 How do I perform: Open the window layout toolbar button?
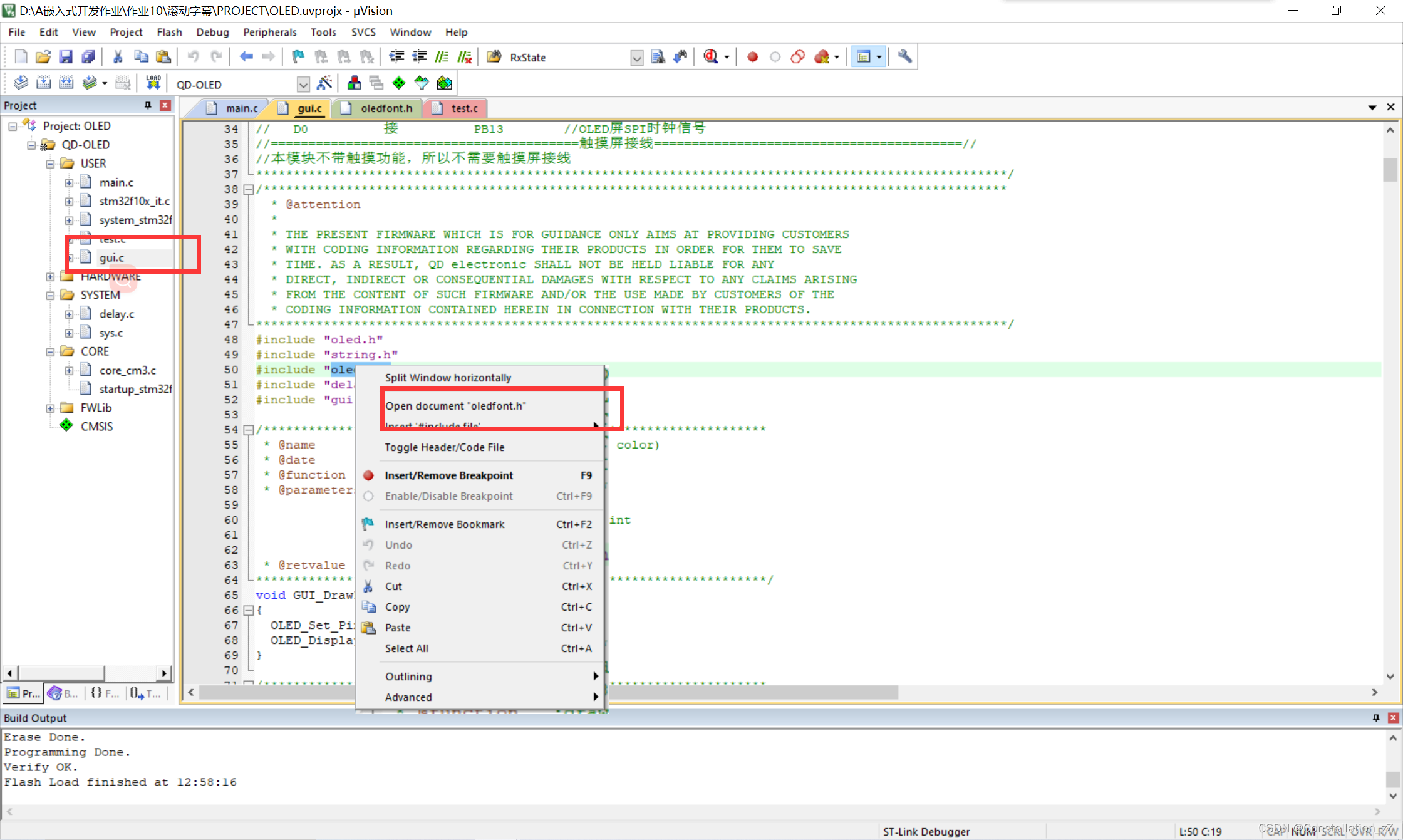pos(864,57)
